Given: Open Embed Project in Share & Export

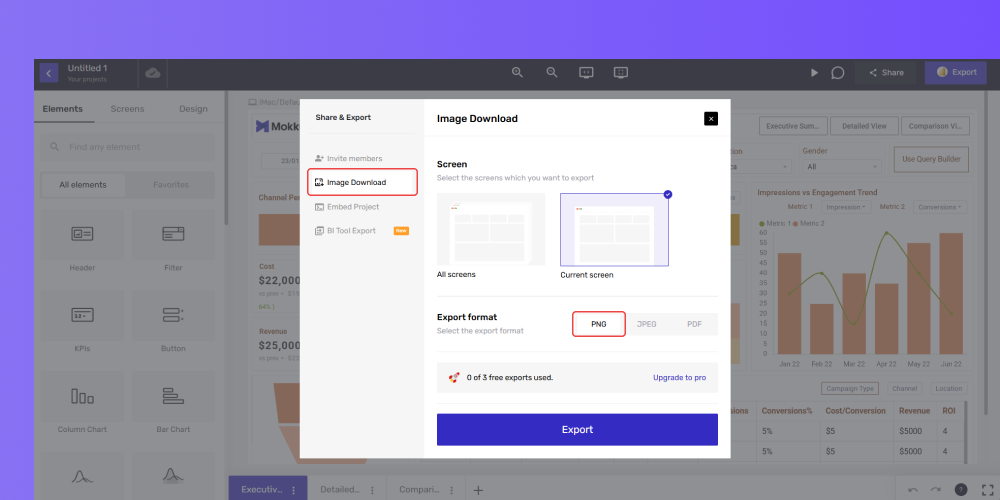Looking at the screenshot, I should (347, 207).
